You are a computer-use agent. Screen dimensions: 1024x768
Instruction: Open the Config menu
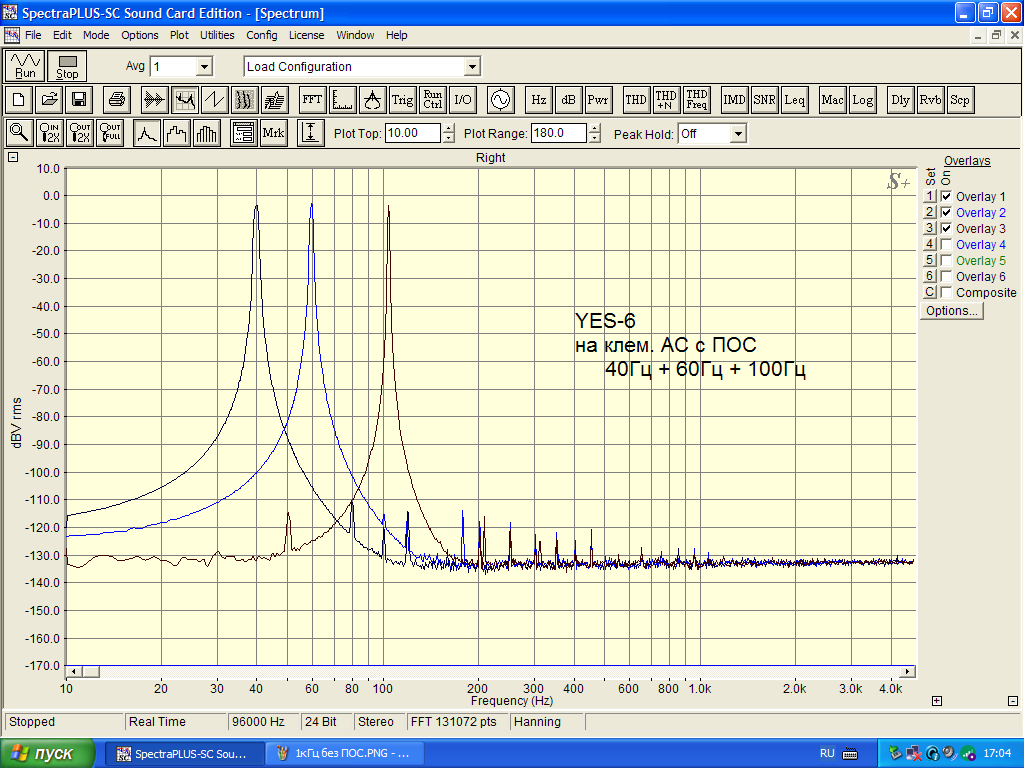[262, 35]
